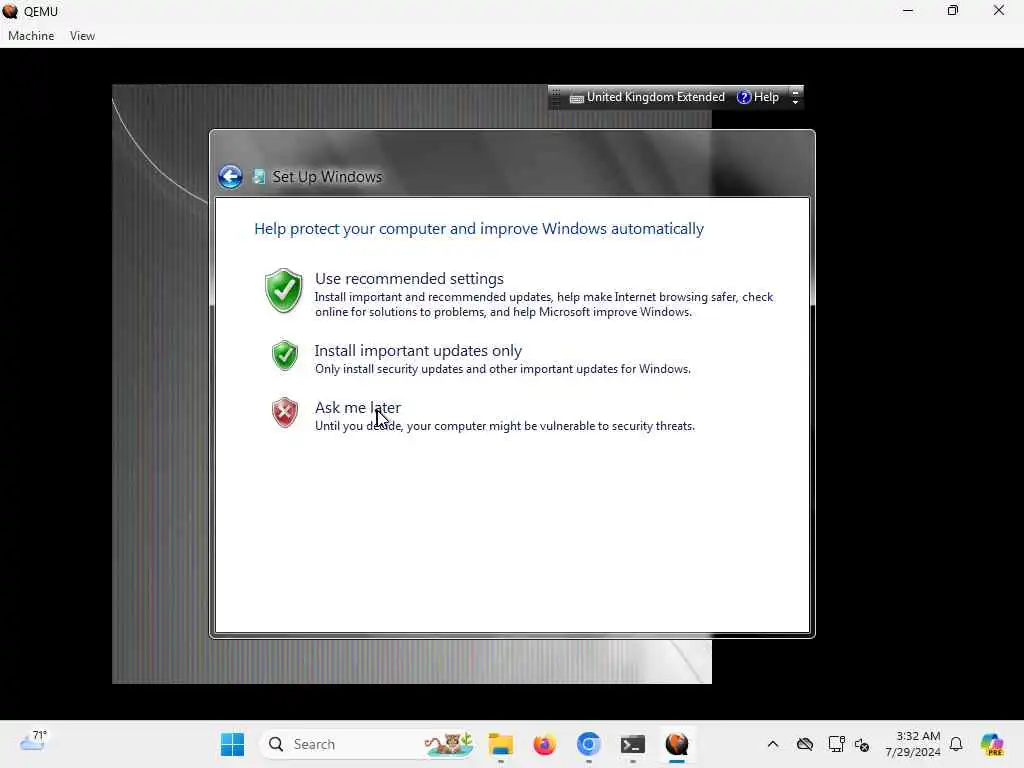The width and height of the screenshot is (1024, 768).
Task: Open the language bar options arrow
Action: pyautogui.click(x=795, y=97)
